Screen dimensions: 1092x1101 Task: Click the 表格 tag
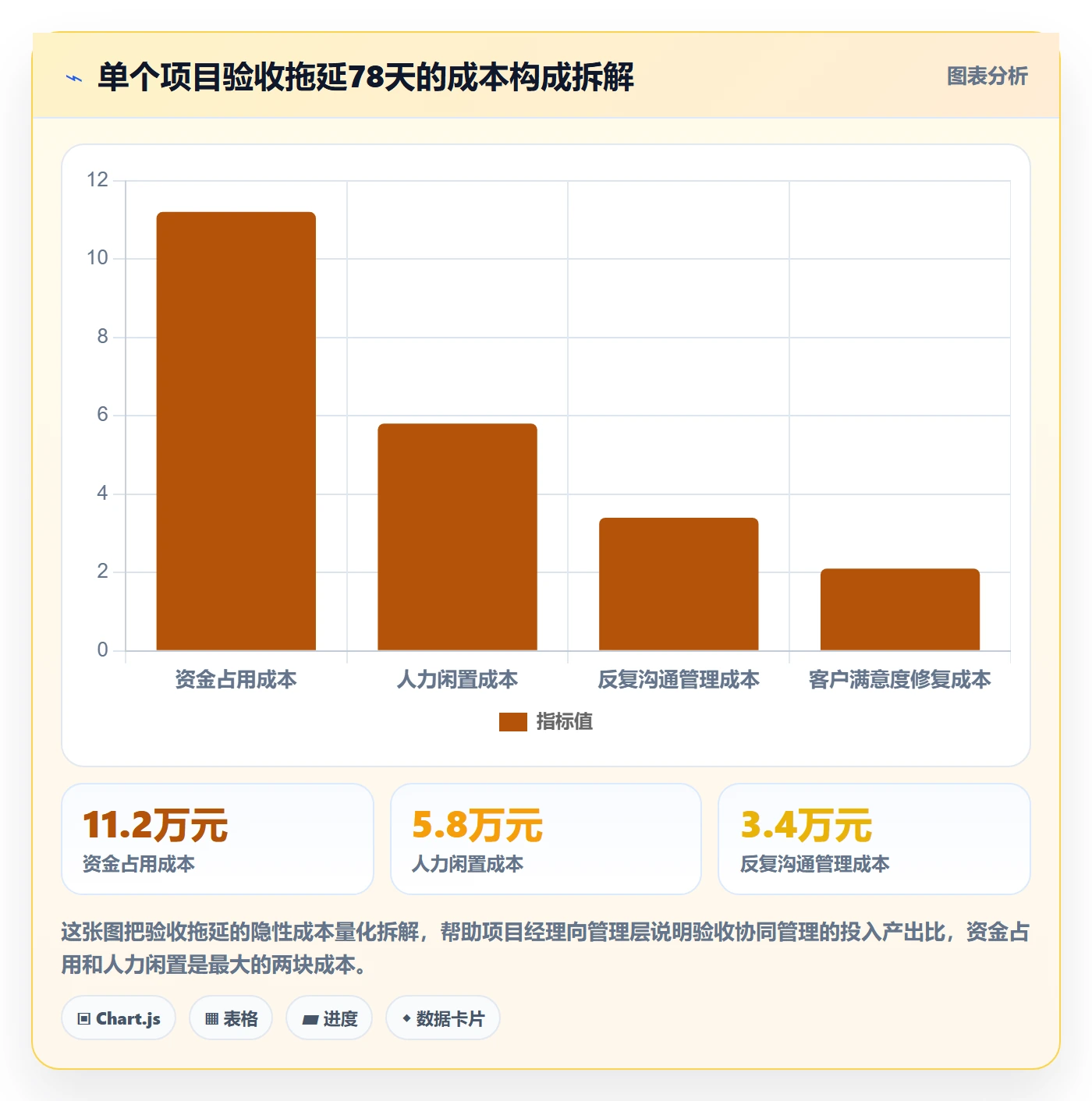(231, 1018)
